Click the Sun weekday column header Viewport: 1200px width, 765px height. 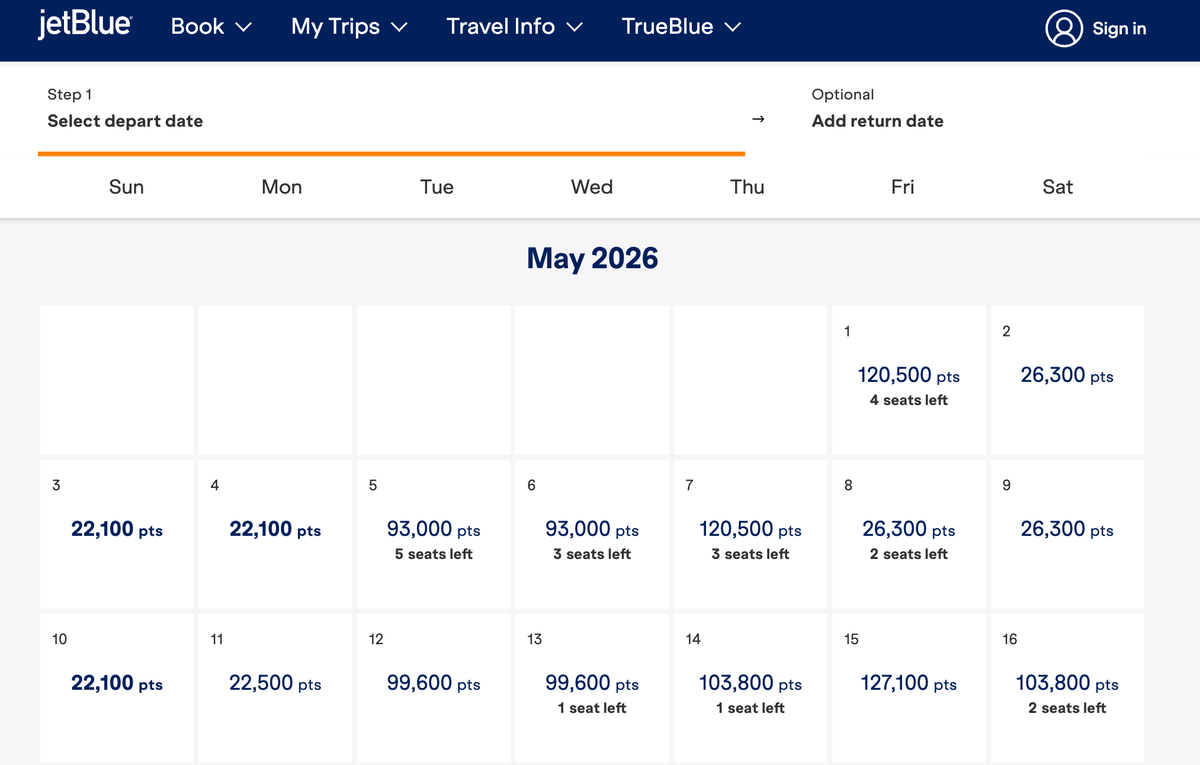(x=126, y=187)
